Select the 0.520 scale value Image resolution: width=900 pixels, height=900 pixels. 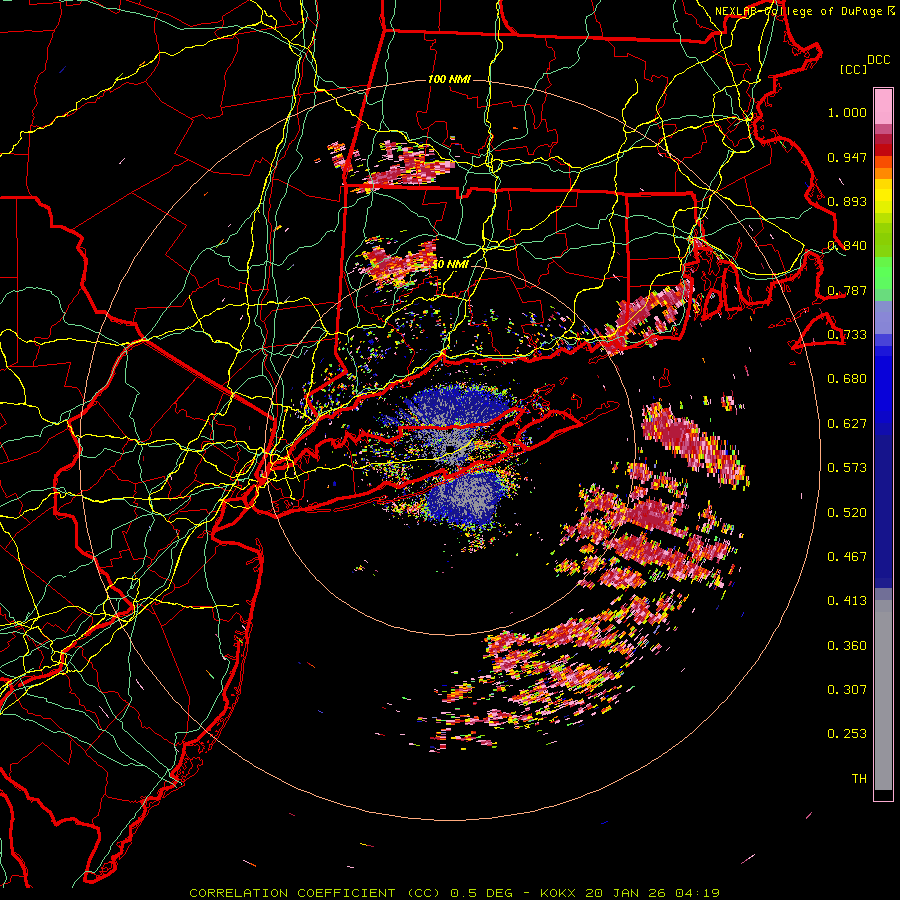tap(847, 513)
